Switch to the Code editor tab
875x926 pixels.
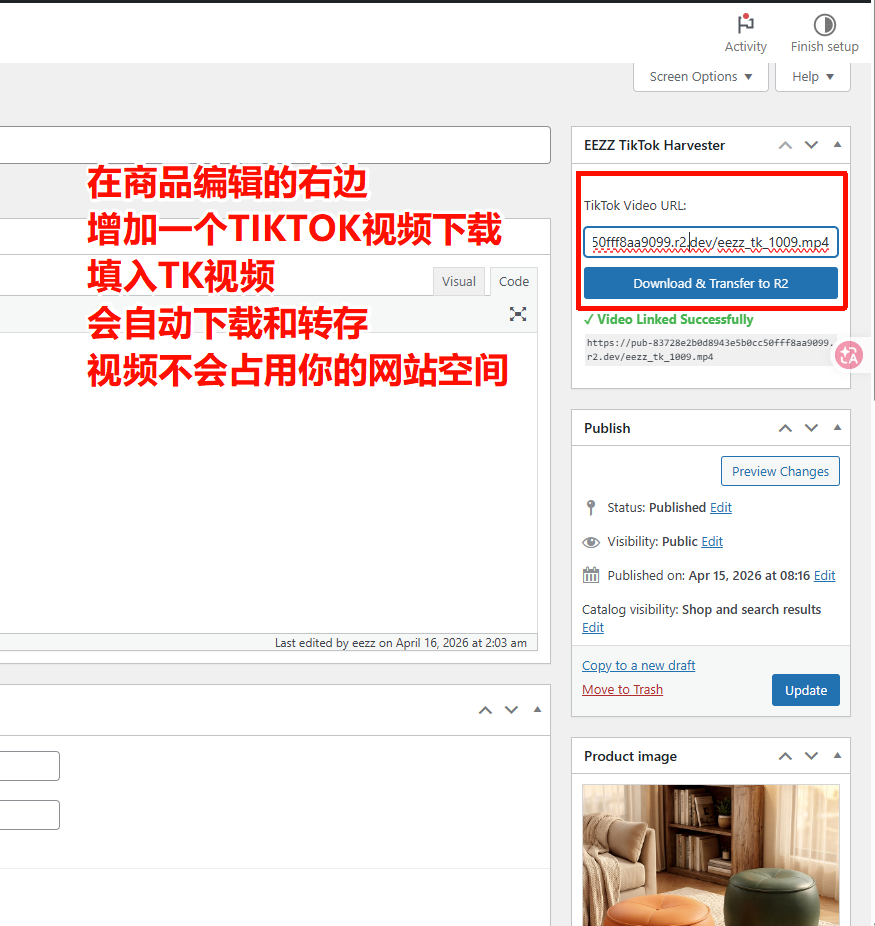click(514, 282)
